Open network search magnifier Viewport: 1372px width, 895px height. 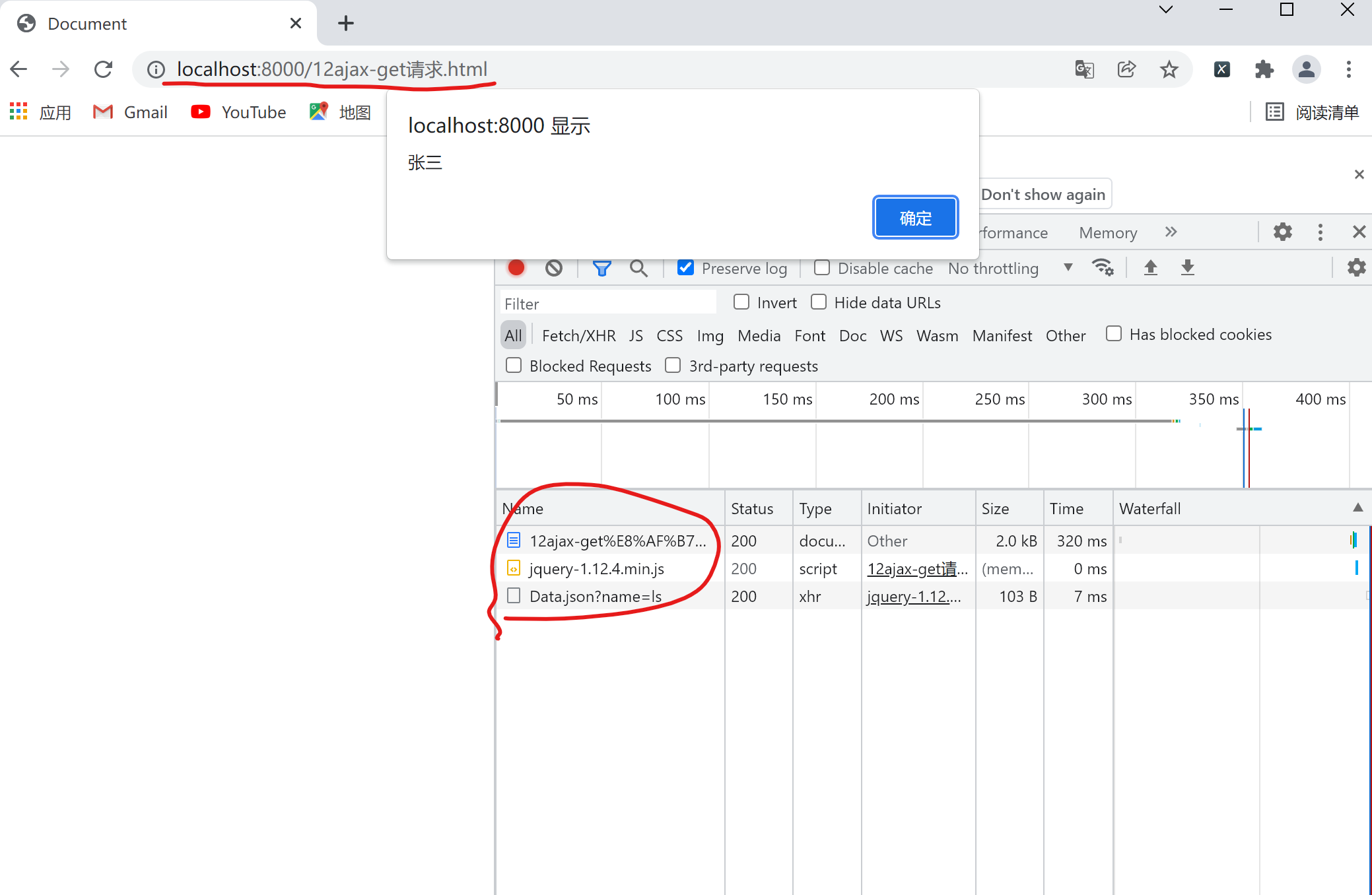coord(638,268)
